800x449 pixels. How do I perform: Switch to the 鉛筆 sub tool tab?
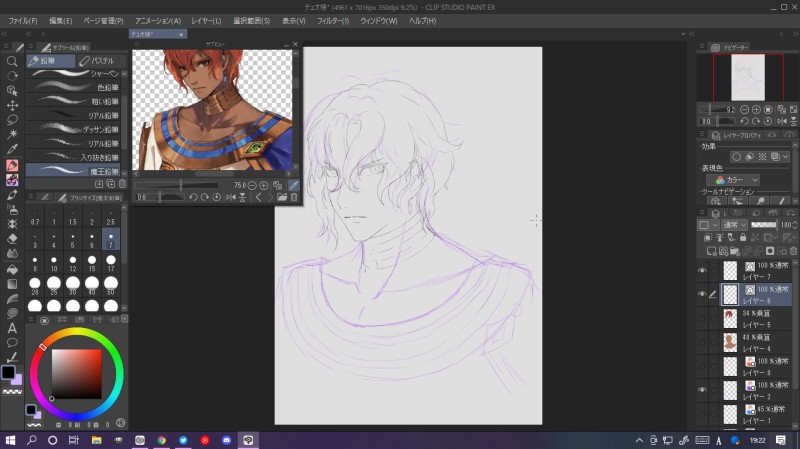click(51, 61)
